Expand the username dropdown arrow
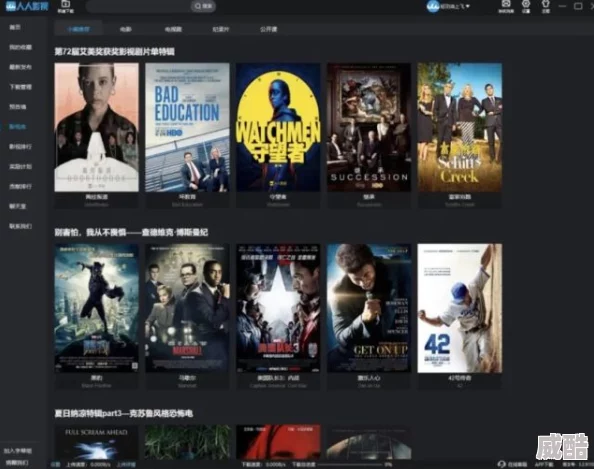Viewport: 594px width, 469px height. tap(468, 6)
